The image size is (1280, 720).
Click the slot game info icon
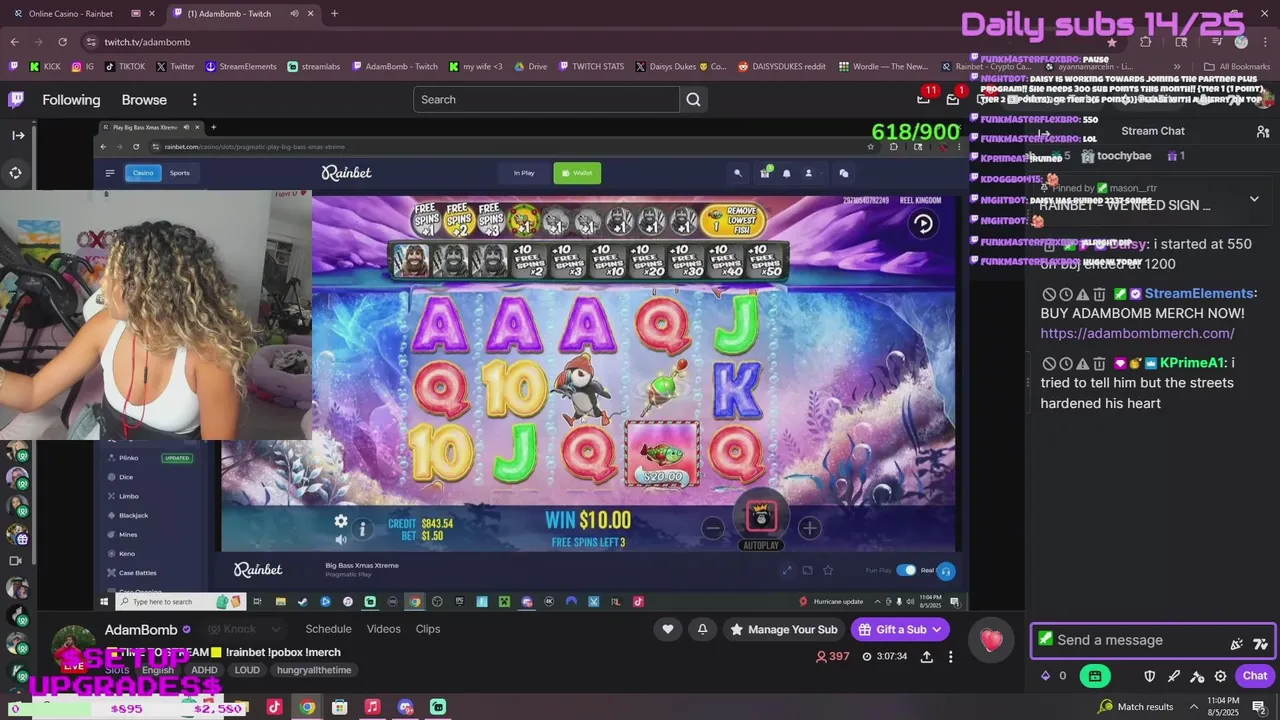tap(363, 529)
